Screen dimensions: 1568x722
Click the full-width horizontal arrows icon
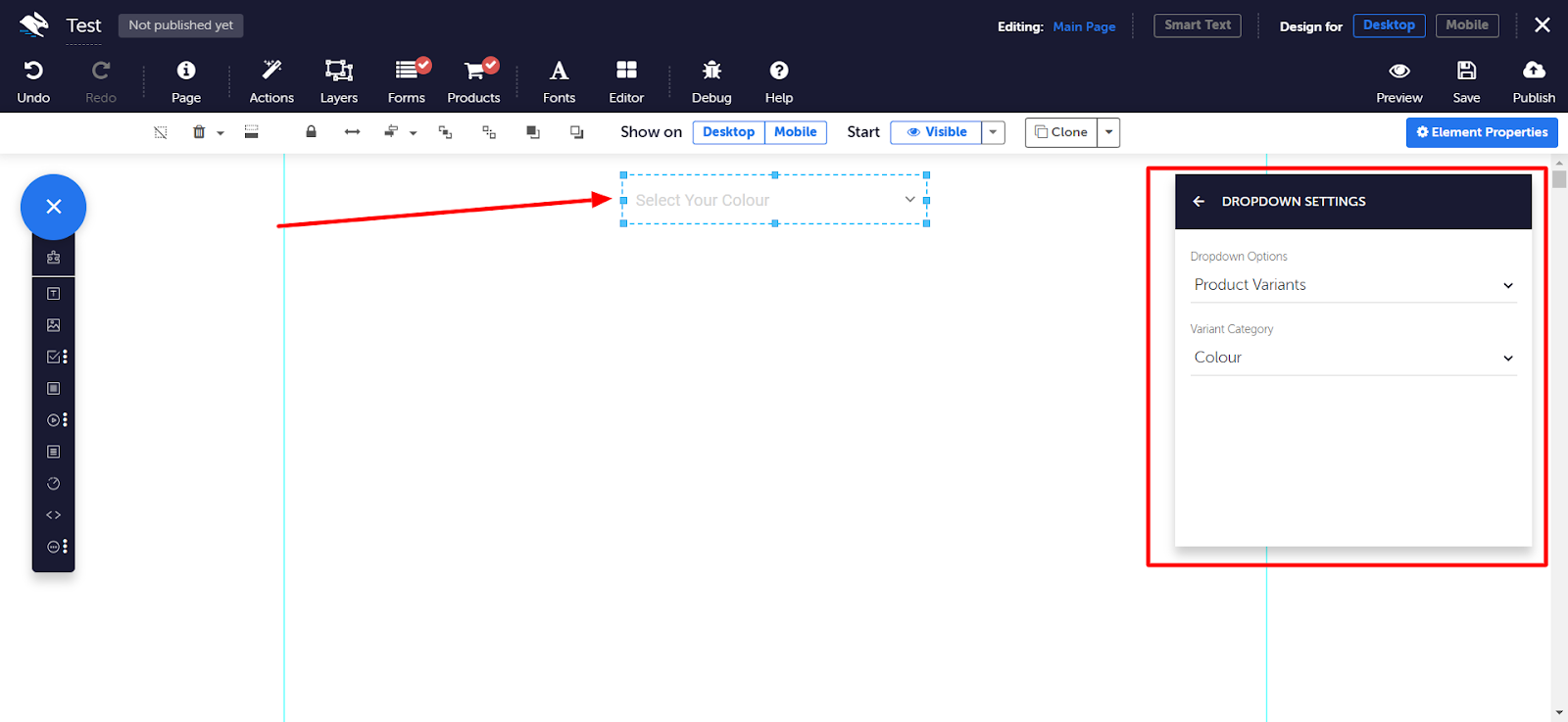tap(353, 132)
